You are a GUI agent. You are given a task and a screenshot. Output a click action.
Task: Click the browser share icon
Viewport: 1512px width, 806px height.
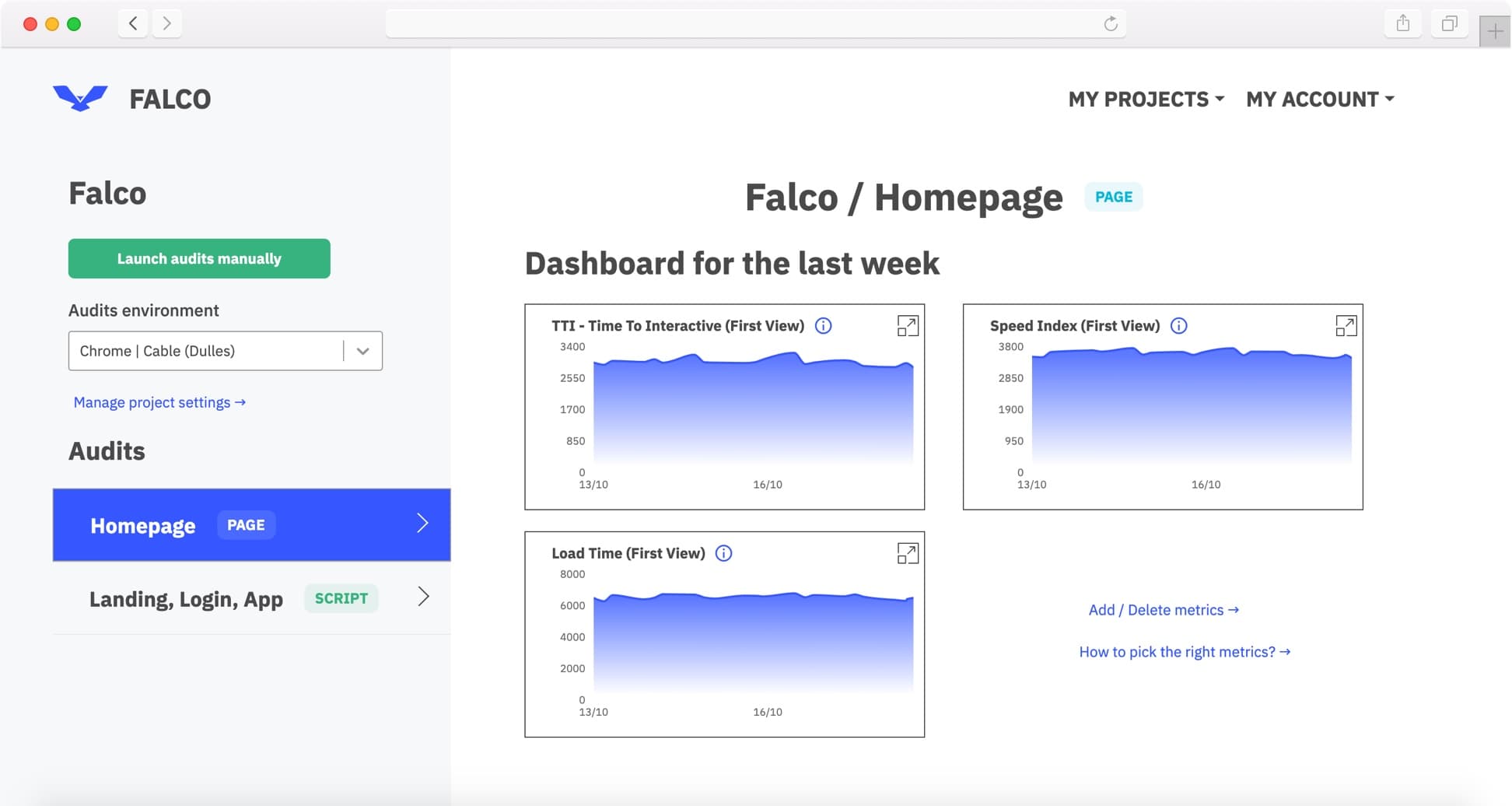(x=1403, y=23)
